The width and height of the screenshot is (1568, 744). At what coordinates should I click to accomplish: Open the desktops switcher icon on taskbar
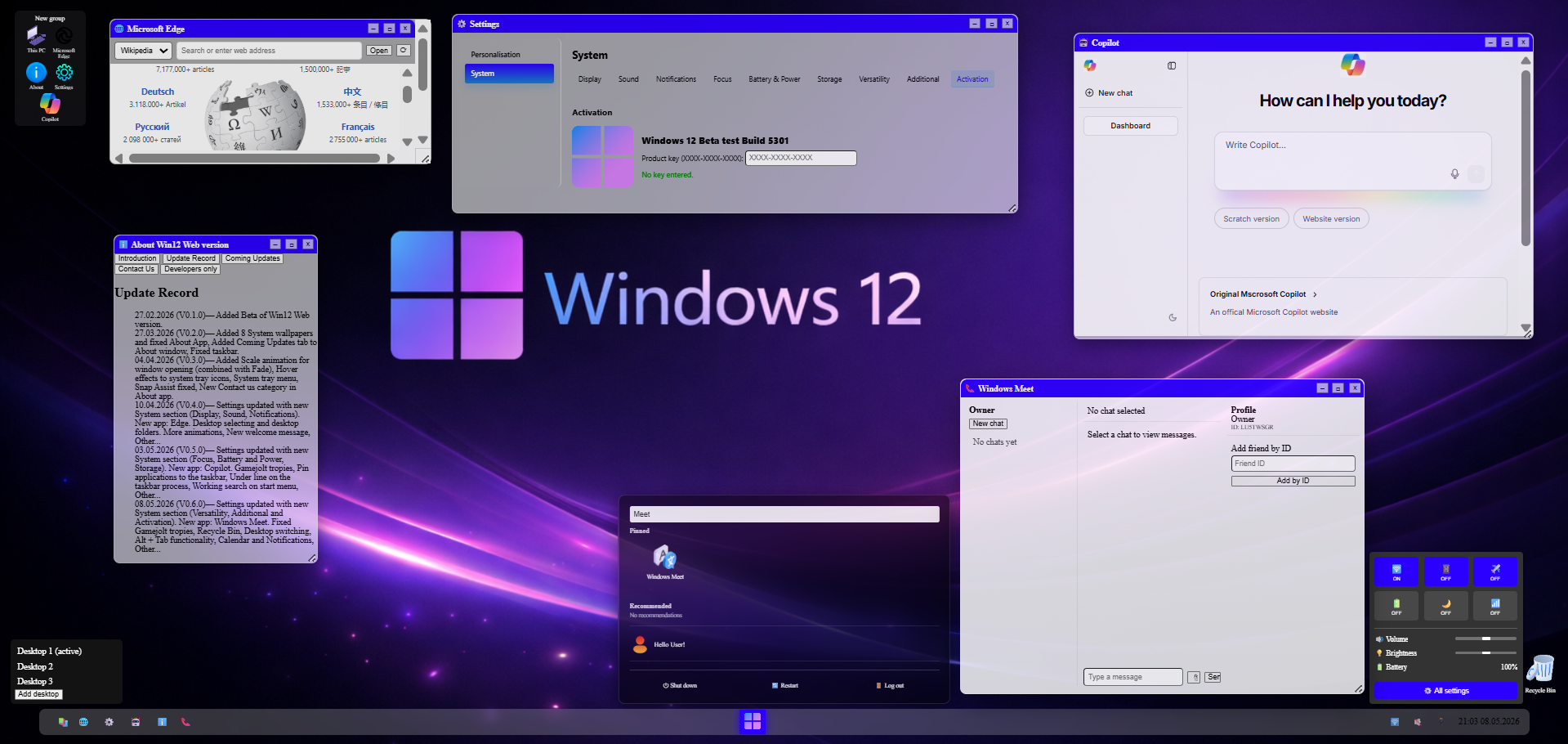tap(63, 722)
